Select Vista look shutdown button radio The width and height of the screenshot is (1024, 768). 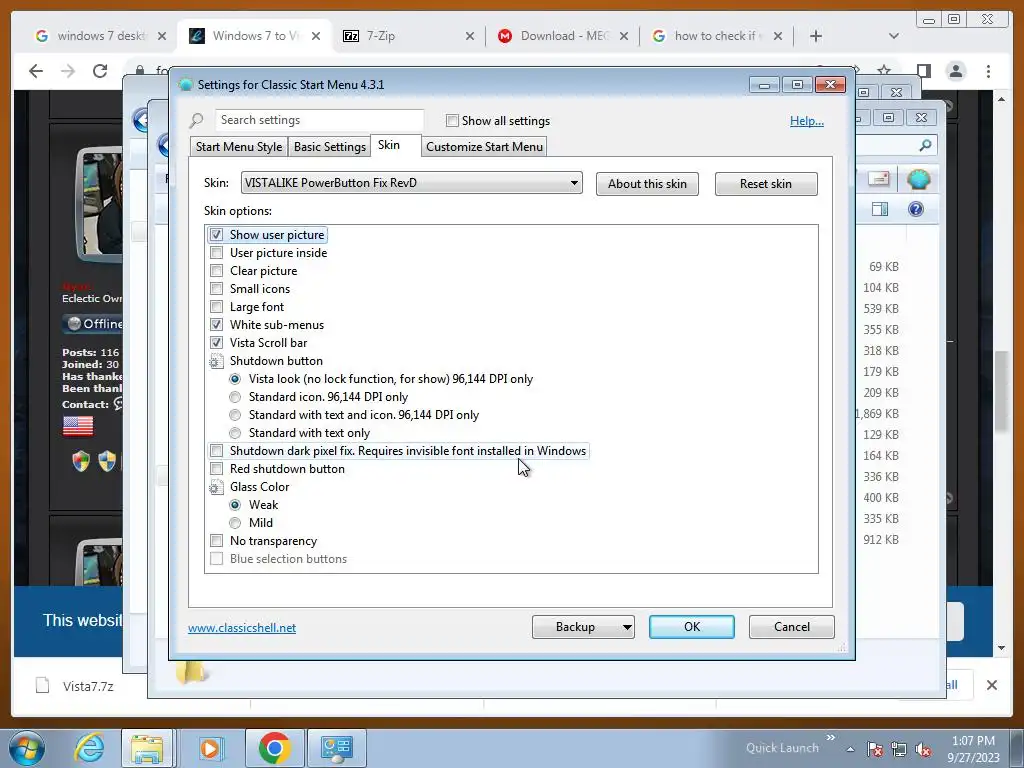pyautogui.click(x=235, y=379)
